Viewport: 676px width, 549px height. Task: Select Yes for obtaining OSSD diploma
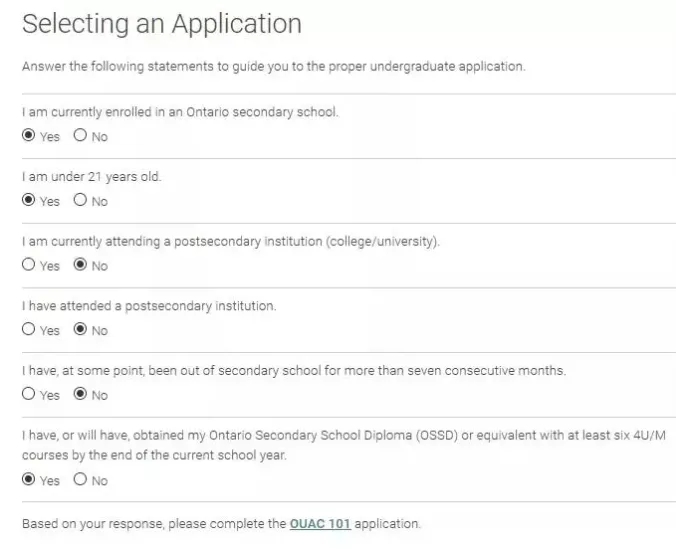tap(28, 479)
